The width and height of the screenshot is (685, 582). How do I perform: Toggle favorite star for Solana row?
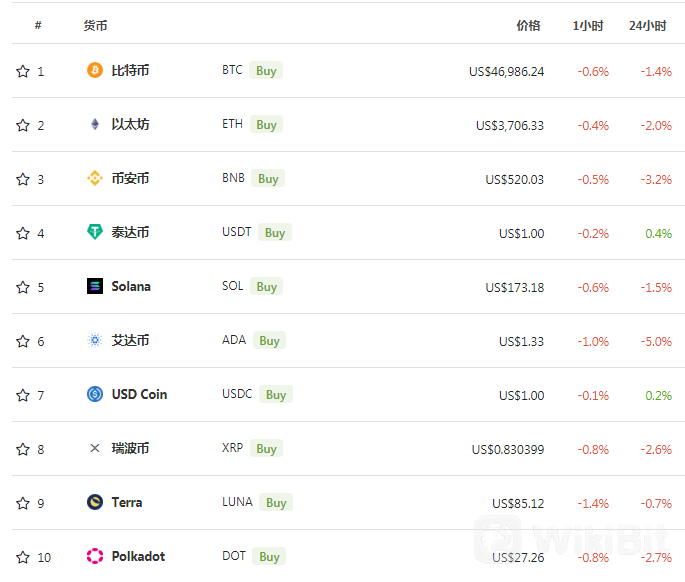(x=23, y=287)
